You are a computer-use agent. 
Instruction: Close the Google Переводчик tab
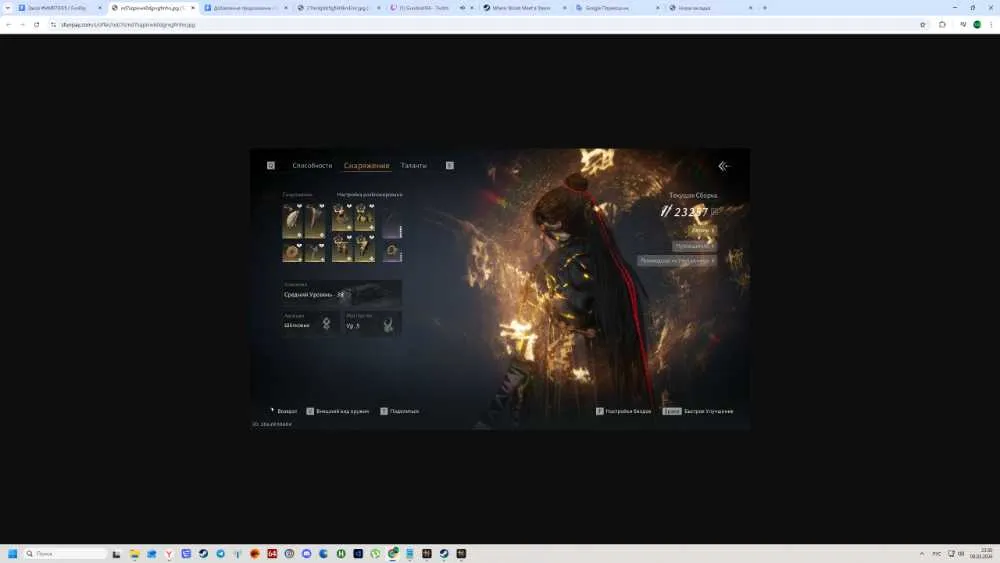point(658,8)
